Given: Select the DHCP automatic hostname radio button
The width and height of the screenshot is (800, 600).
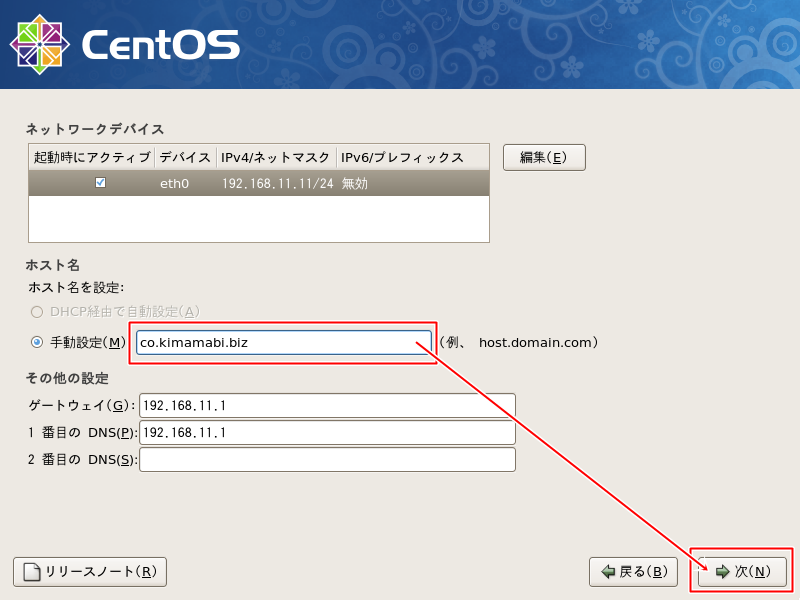Looking at the screenshot, I should [37, 311].
